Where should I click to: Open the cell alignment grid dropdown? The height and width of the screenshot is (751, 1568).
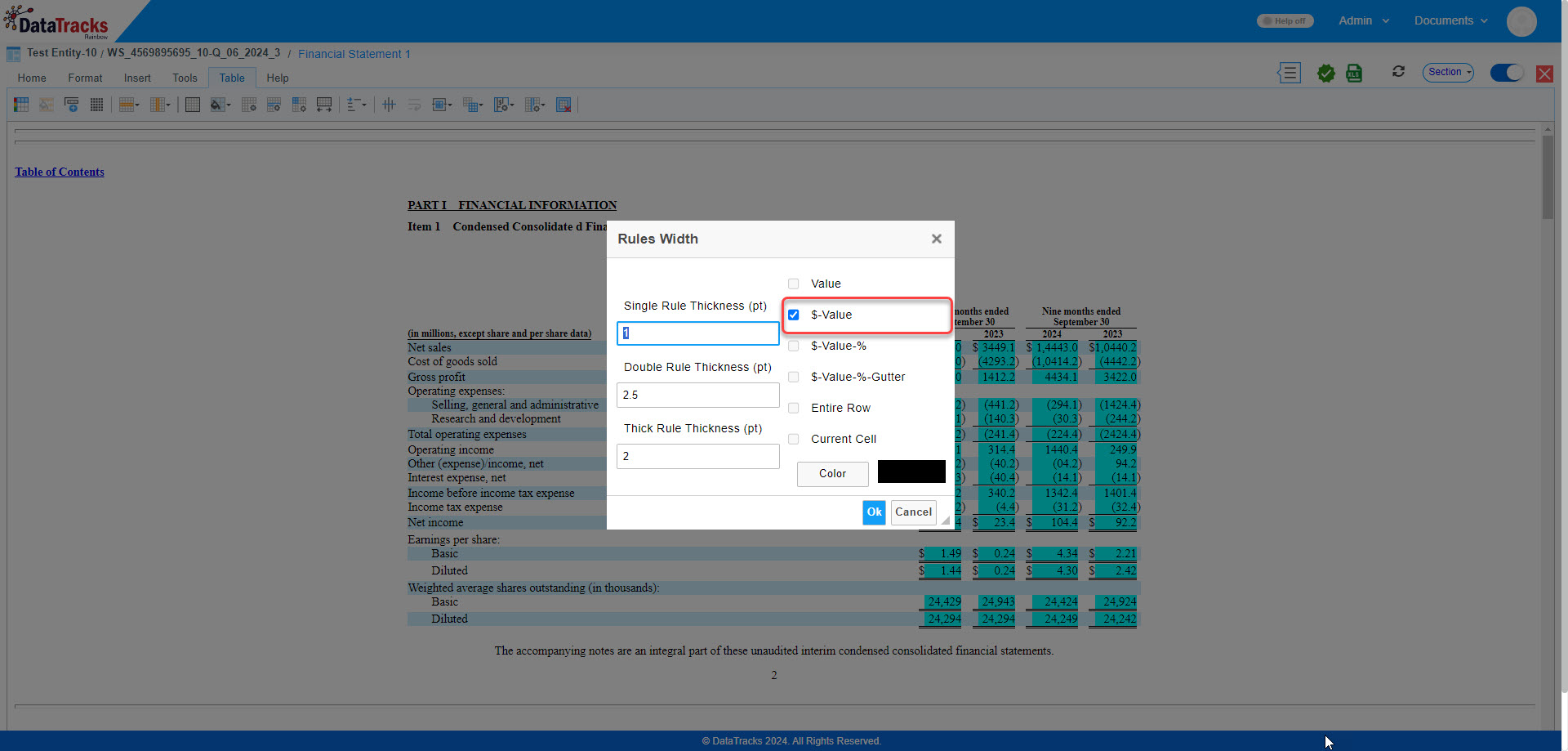(x=442, y=105)
